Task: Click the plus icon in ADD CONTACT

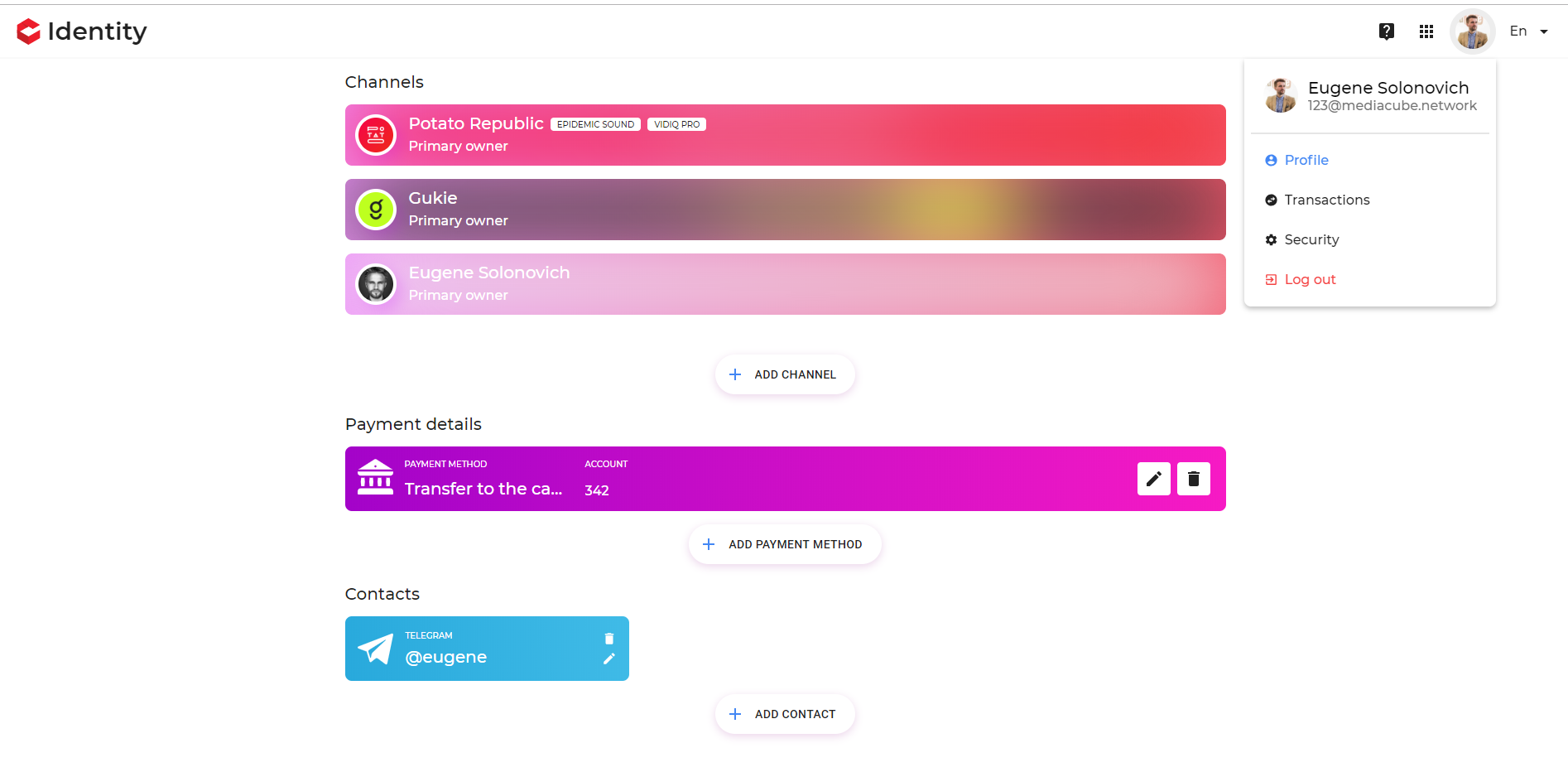Action: tap(735, 714)
